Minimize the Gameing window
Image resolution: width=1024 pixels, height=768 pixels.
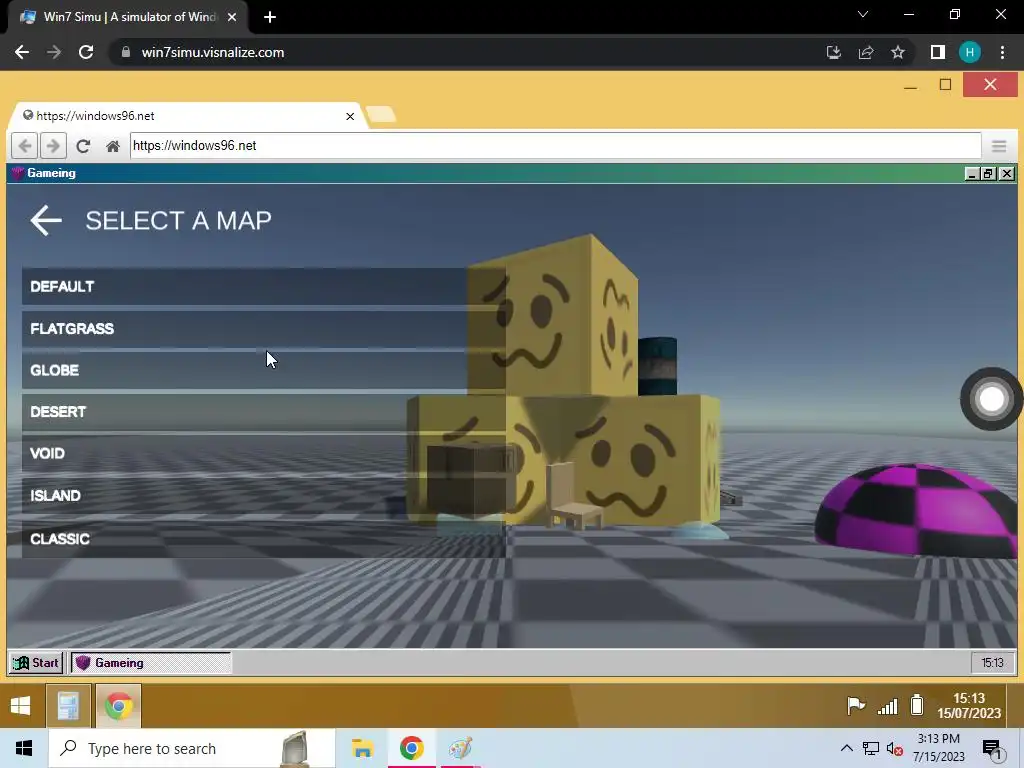(x=972, y=174)
